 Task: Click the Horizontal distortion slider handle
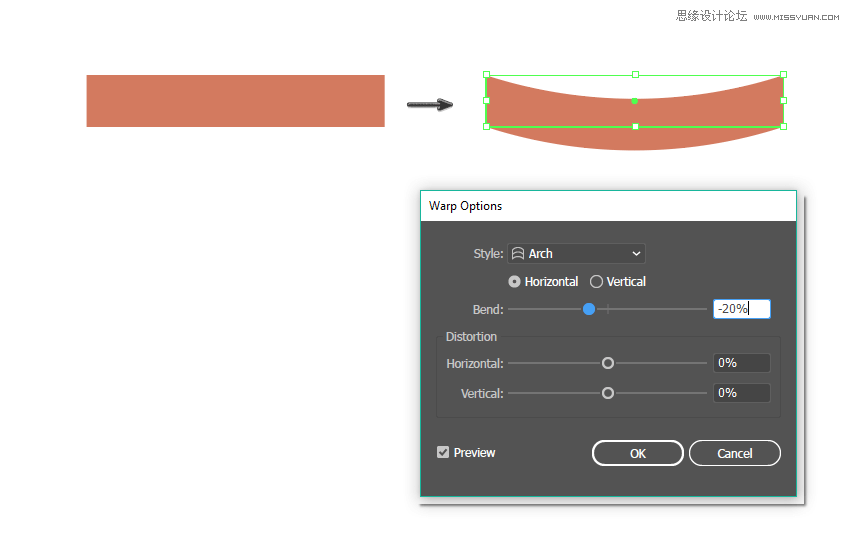pos(608,363)
